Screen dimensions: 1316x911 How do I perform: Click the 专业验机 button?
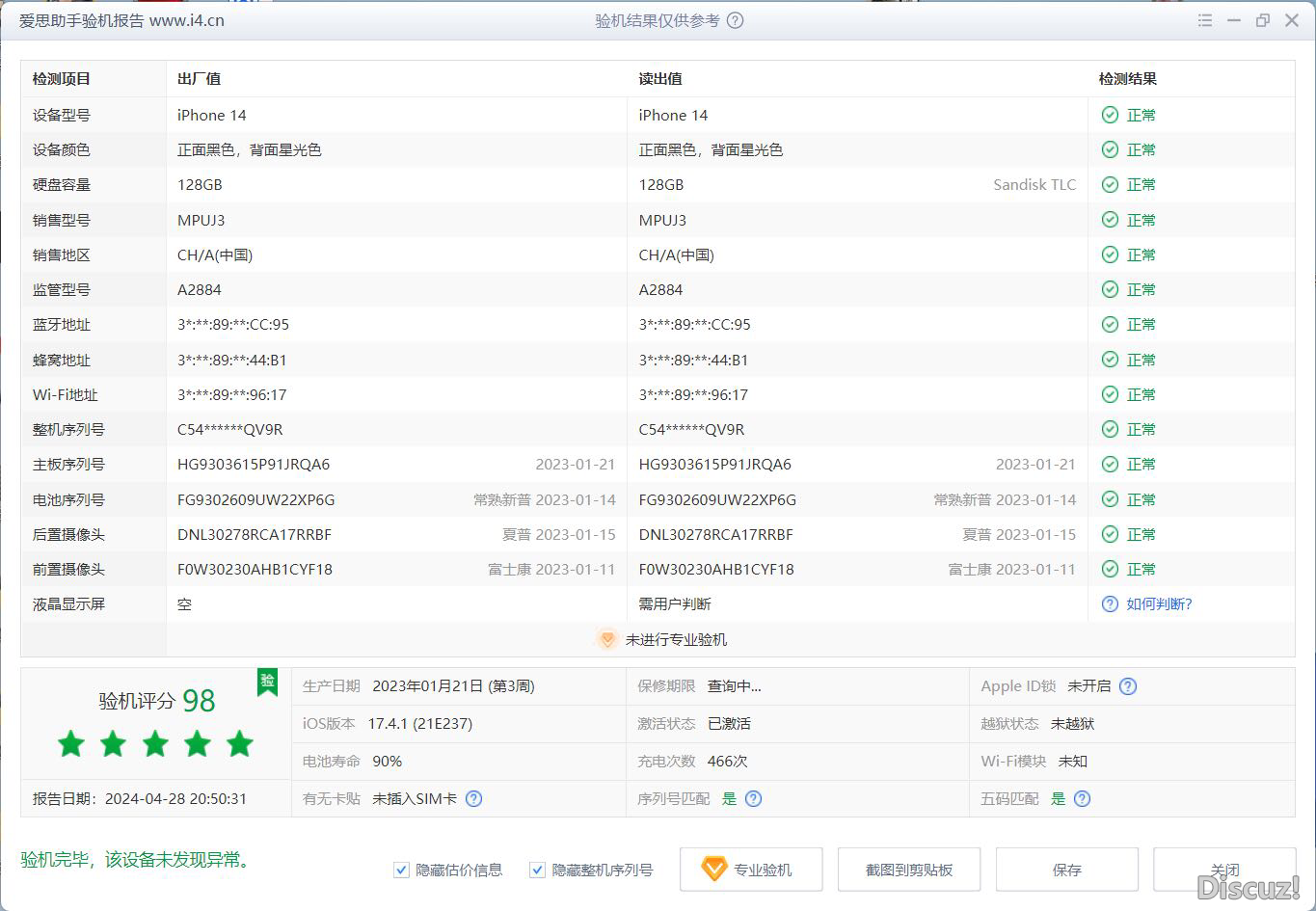pyautogui.click(x=751, y=870)
